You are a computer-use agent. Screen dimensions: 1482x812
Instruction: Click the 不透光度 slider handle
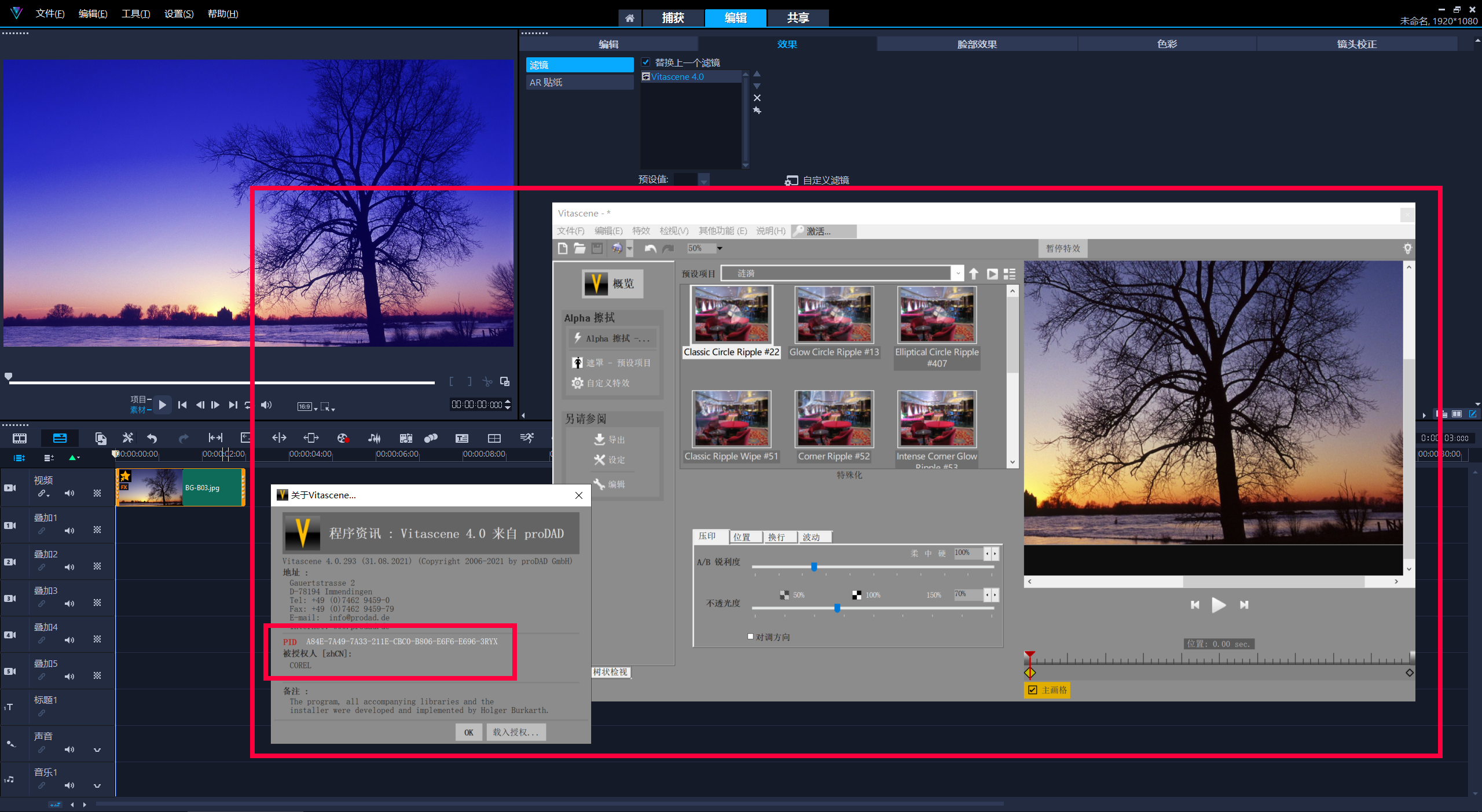837,608
